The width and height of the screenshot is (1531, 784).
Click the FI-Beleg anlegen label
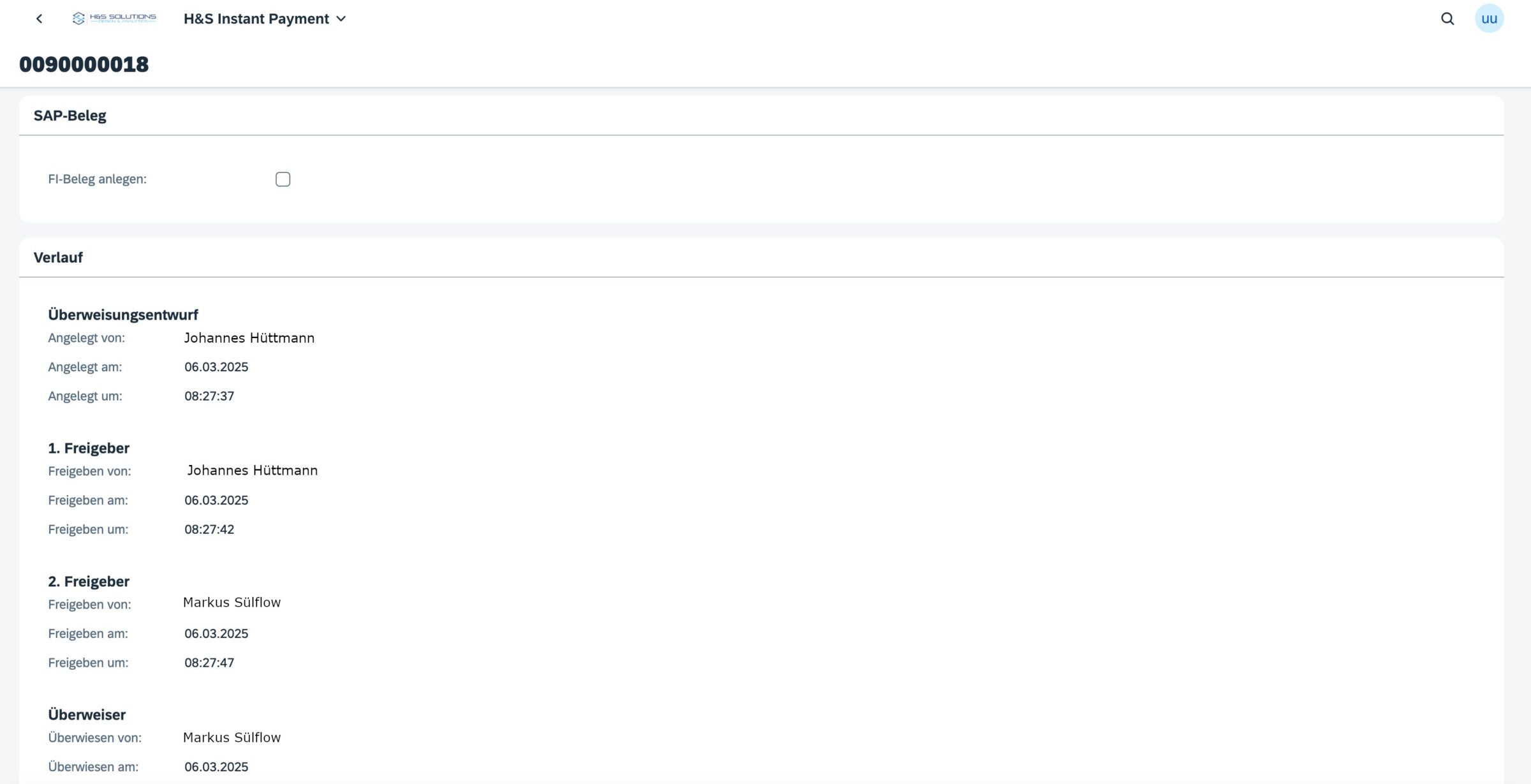(97, 179)
